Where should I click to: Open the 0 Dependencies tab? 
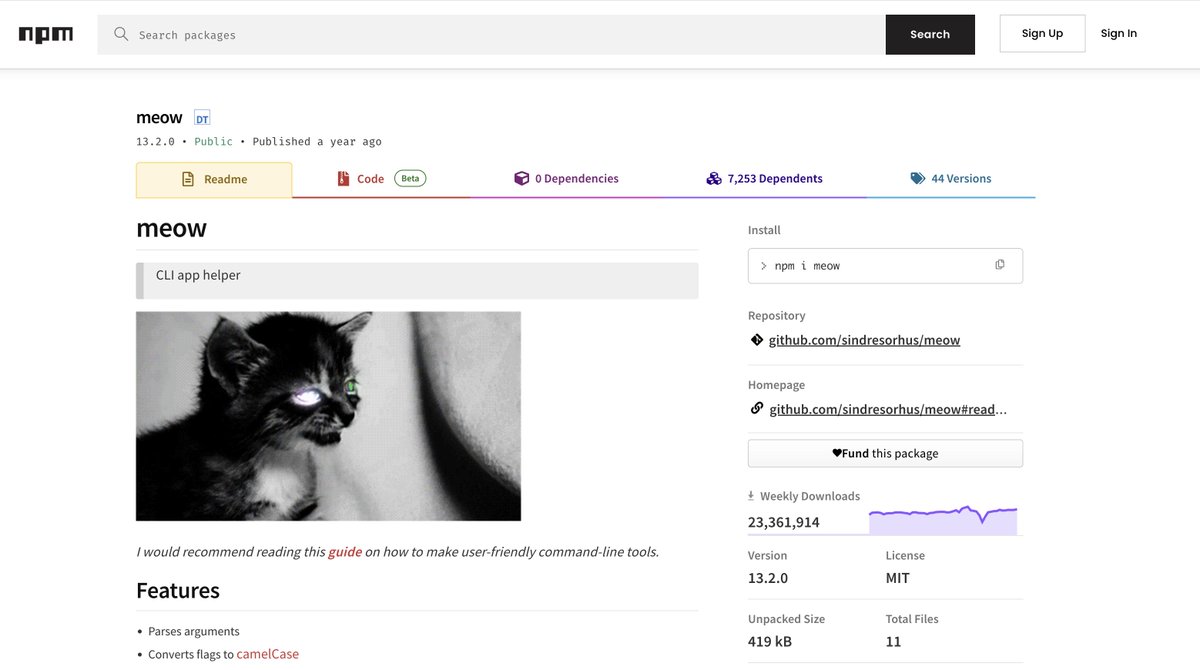click(567, 179)
